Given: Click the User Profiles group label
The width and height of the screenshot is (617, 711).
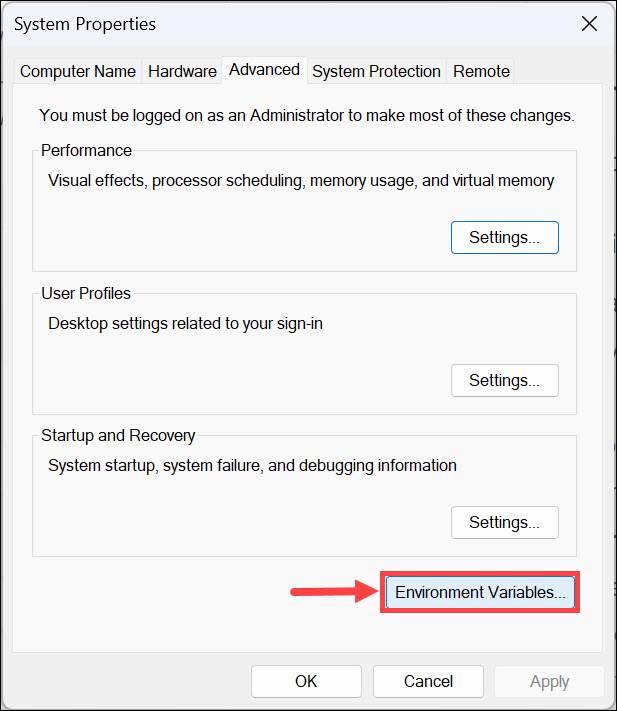Looking at the screenshot, I should pyautogui.click(x=86, y=294).
